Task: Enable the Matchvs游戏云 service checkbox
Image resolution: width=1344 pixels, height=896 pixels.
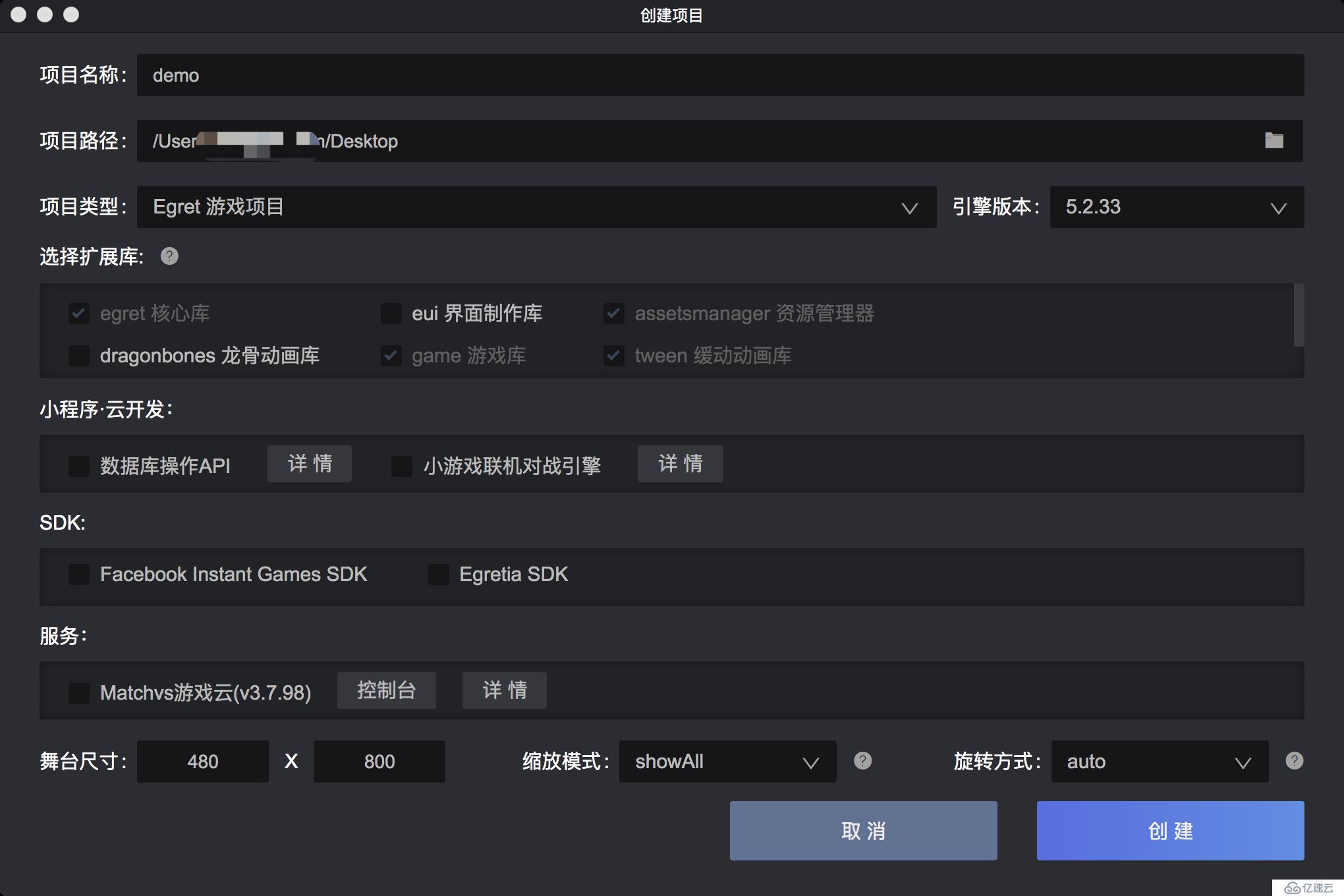Action: coord(79,693)
